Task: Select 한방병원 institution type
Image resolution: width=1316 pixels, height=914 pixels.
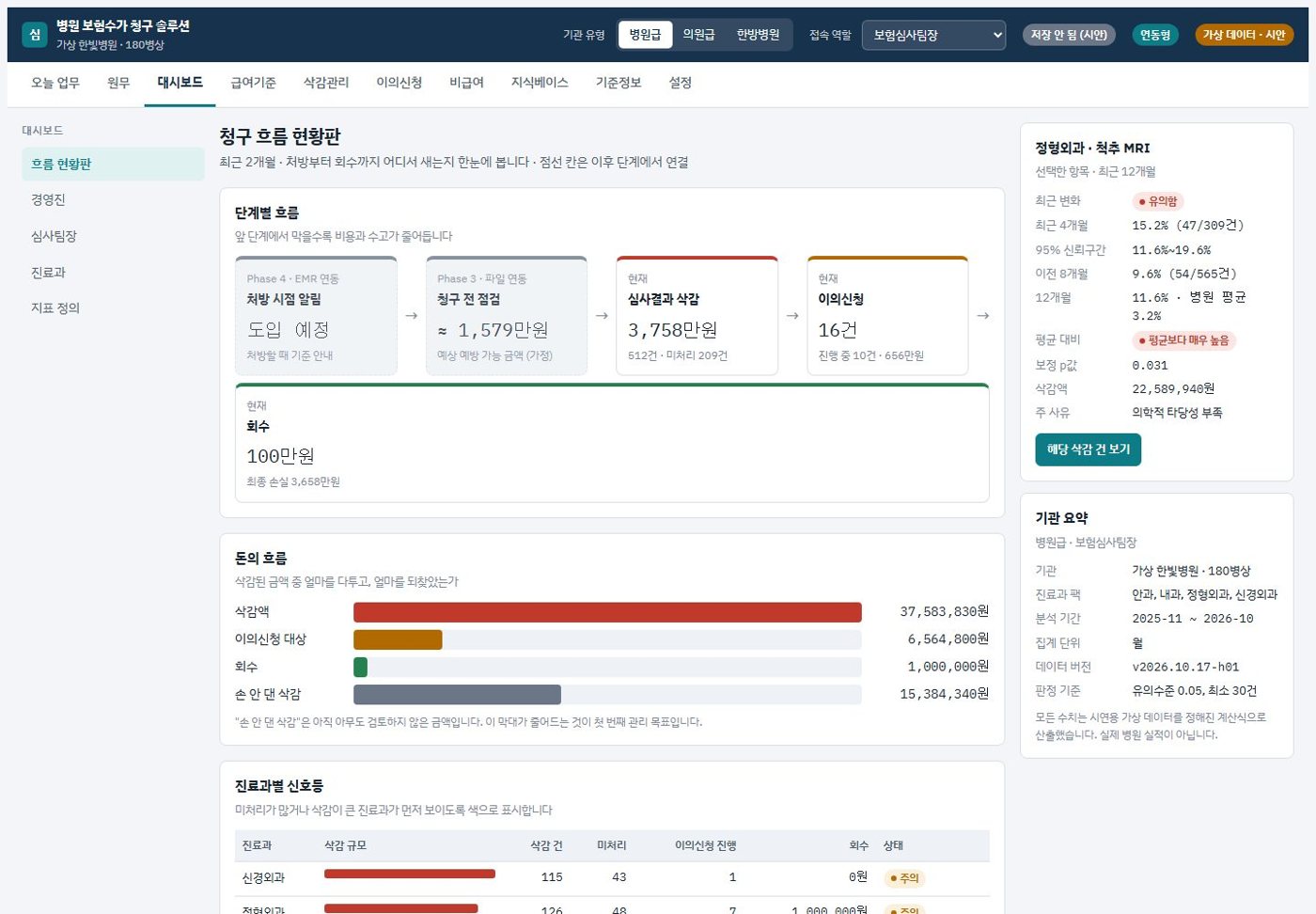Action: coord(758,35)
